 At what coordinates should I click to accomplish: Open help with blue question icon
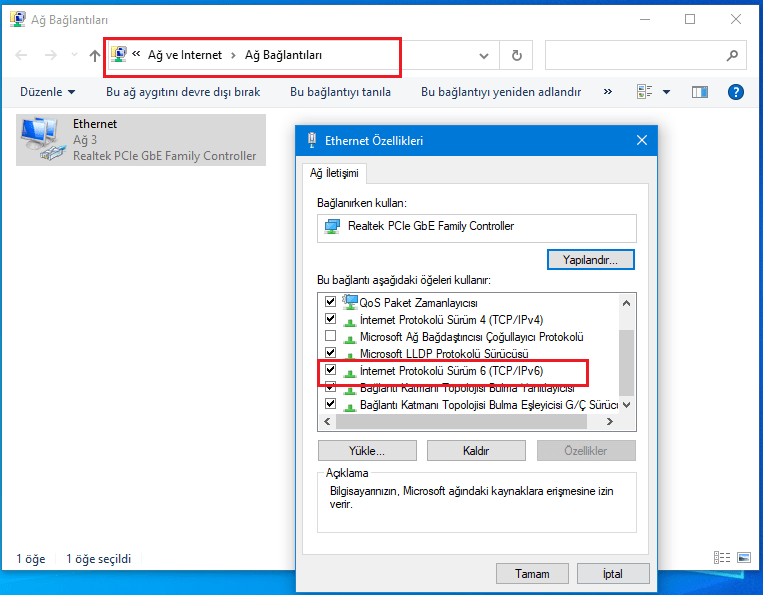(735, 92)
